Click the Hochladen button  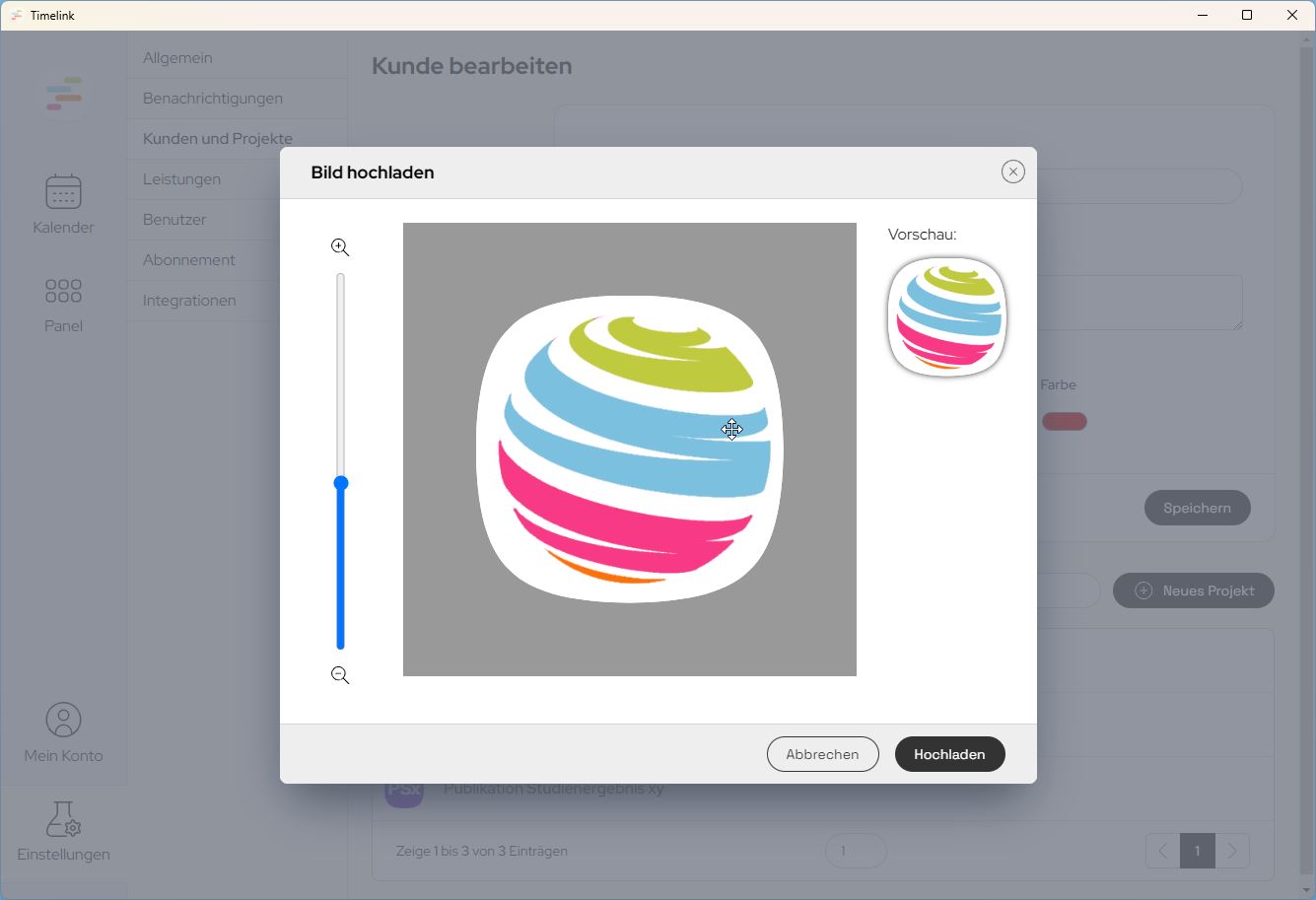click(x=949, y=754)
